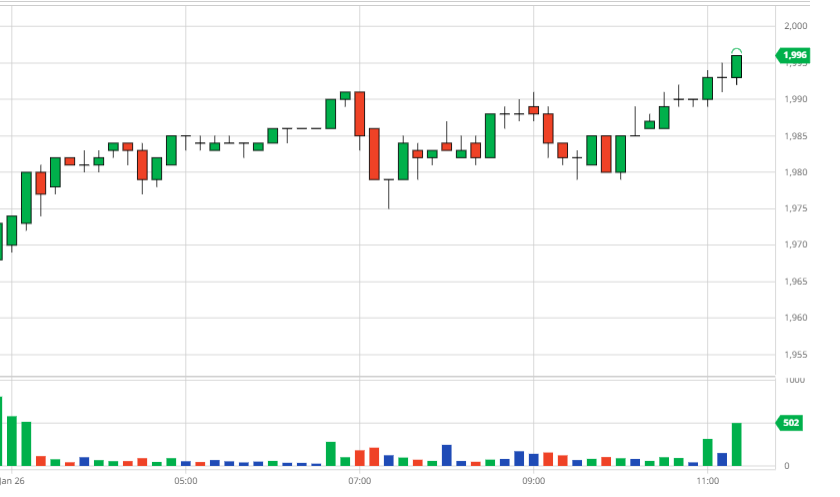Click the 09:00 time axis label
The image size is (840, 497).
coord(534,481)
